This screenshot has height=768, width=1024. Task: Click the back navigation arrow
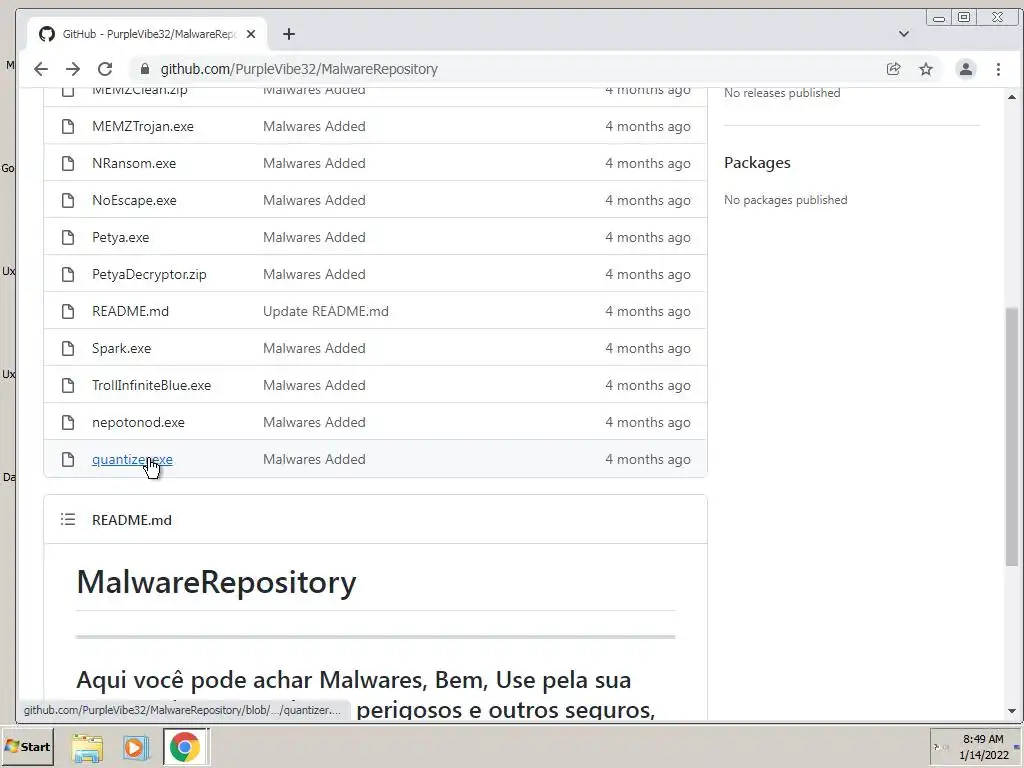[40, 69]
